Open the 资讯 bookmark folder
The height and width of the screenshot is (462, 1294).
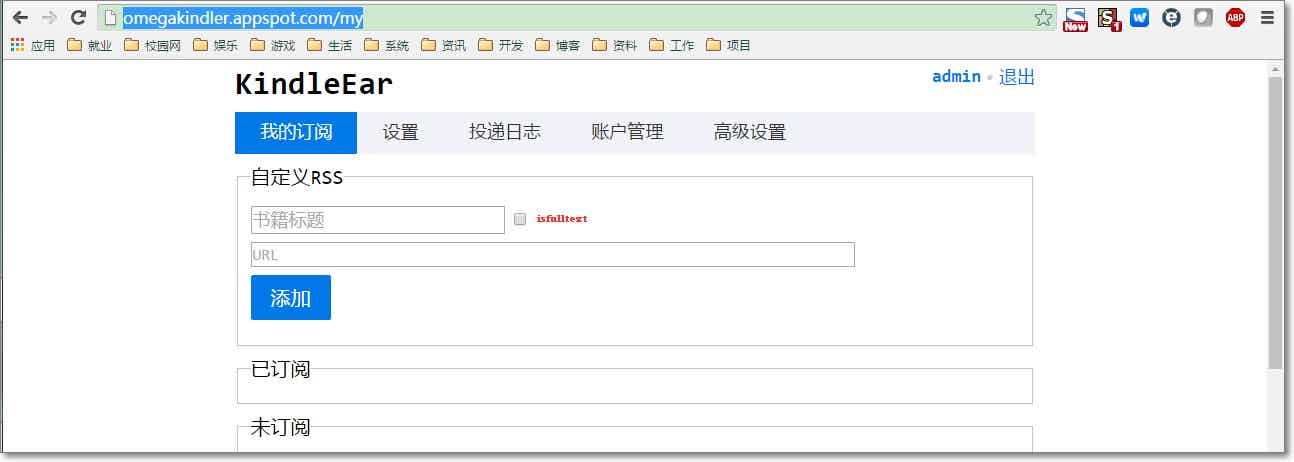(444, 45)
